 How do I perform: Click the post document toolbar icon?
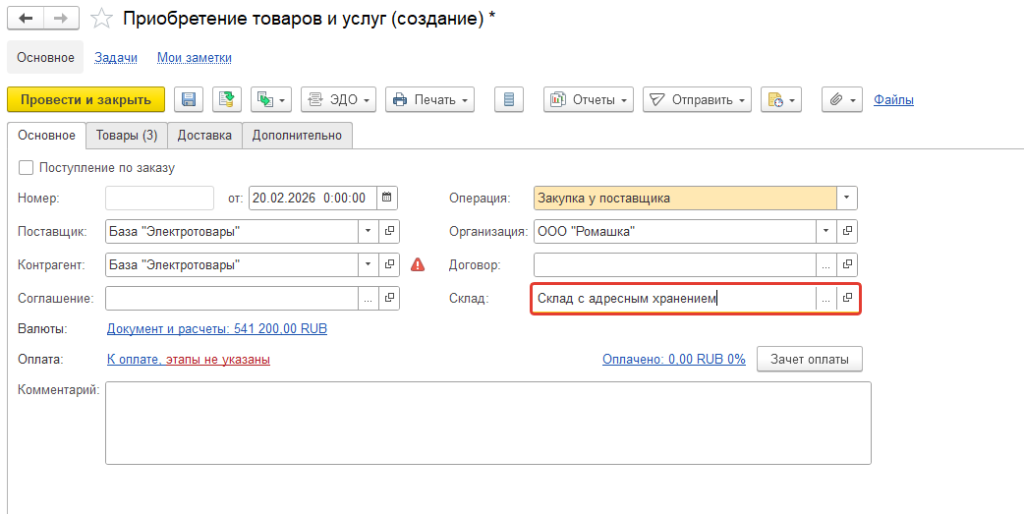(227, 99)
